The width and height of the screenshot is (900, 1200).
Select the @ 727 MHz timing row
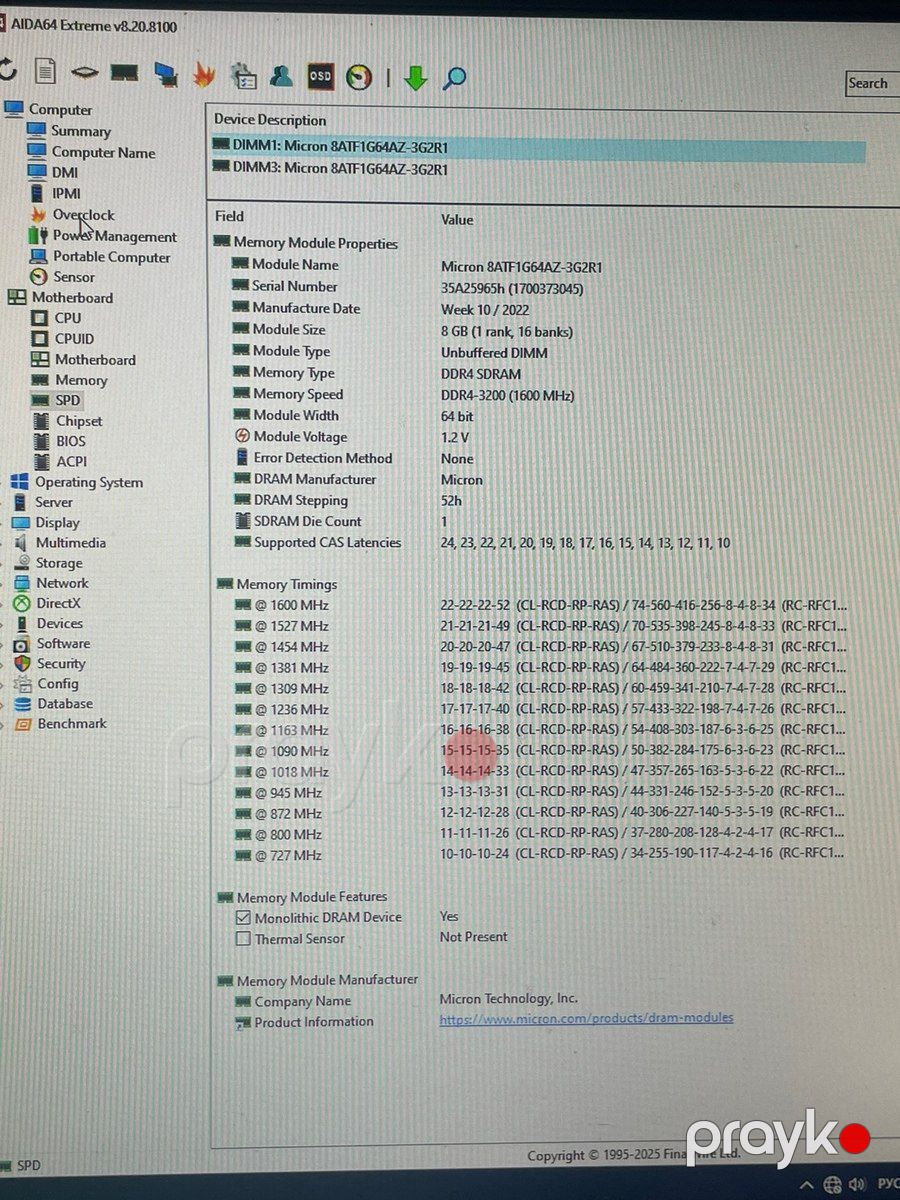tap(540, 855)
